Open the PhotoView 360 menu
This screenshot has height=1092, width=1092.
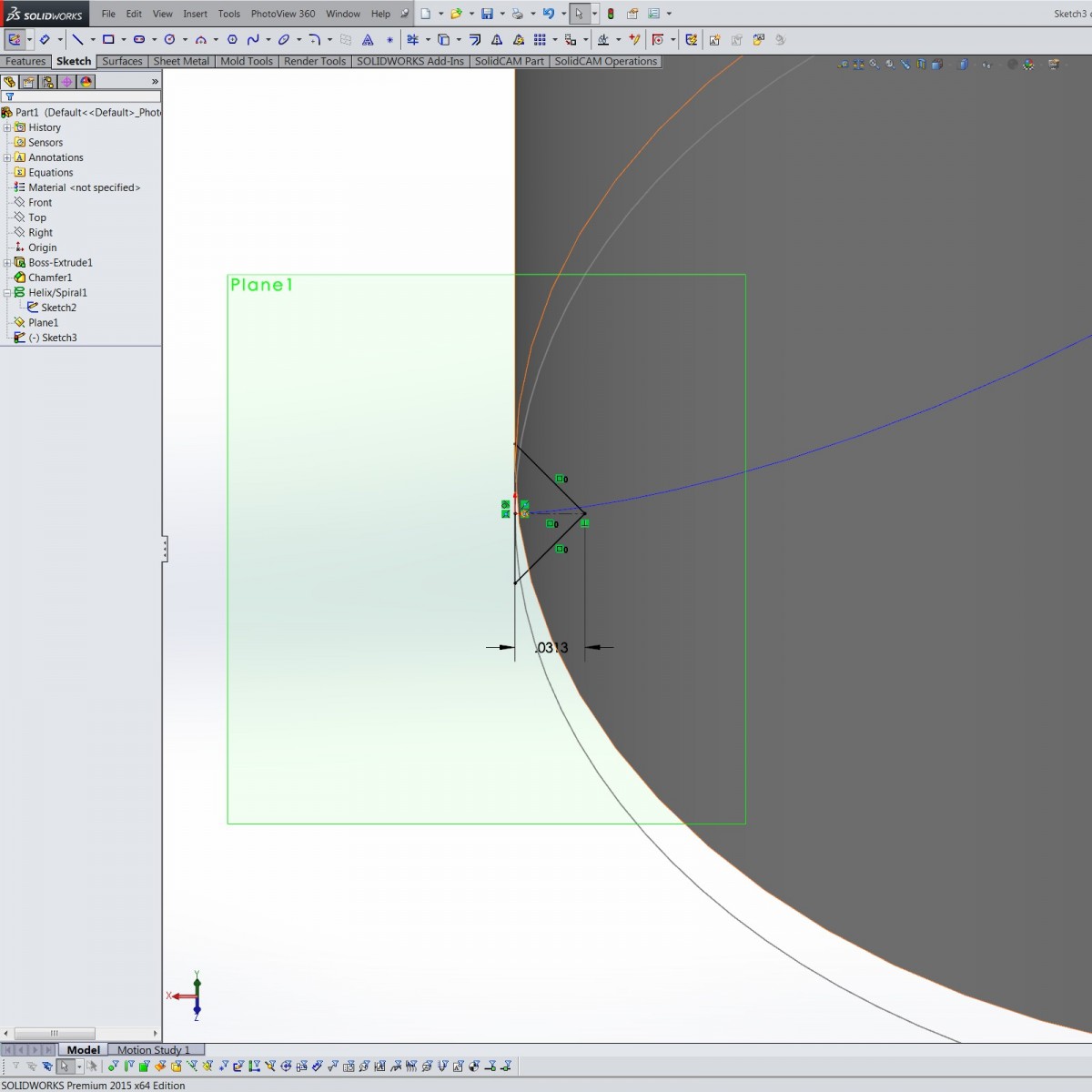[283, 14]
